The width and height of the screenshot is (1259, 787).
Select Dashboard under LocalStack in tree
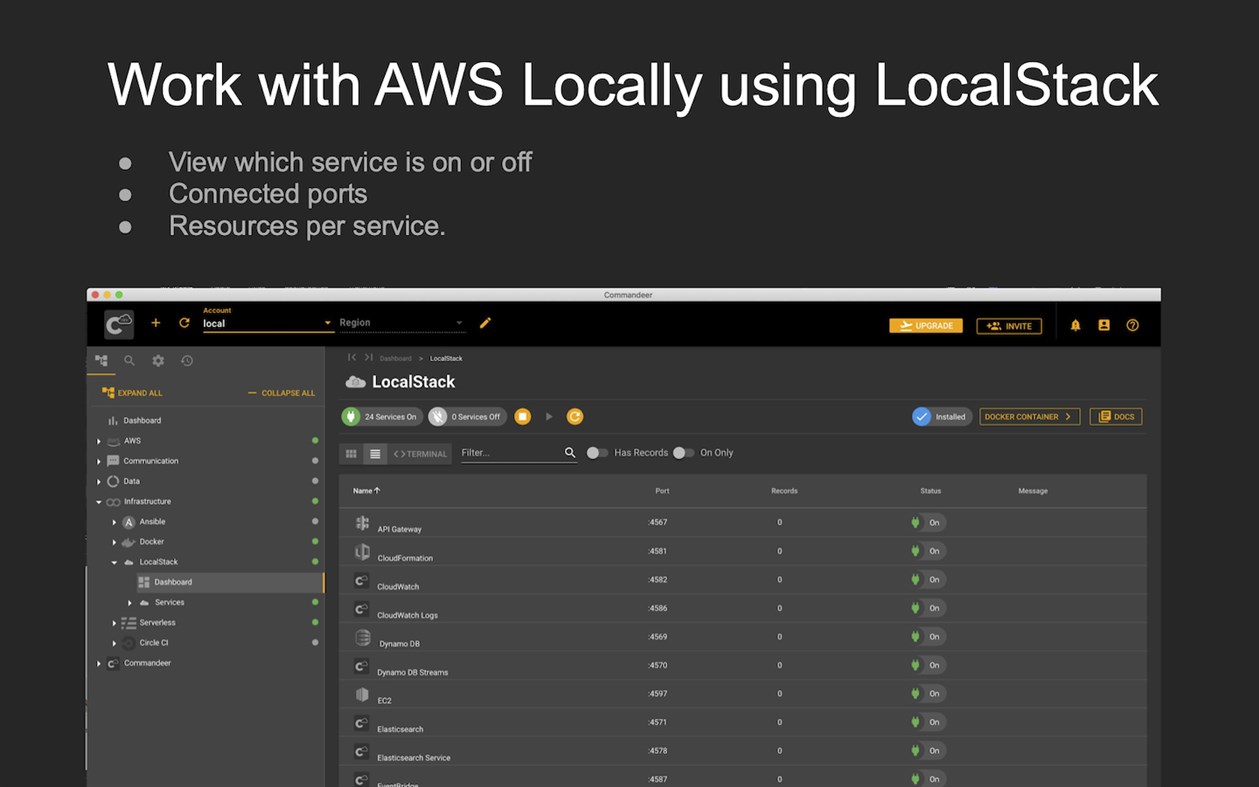[229, 582]
